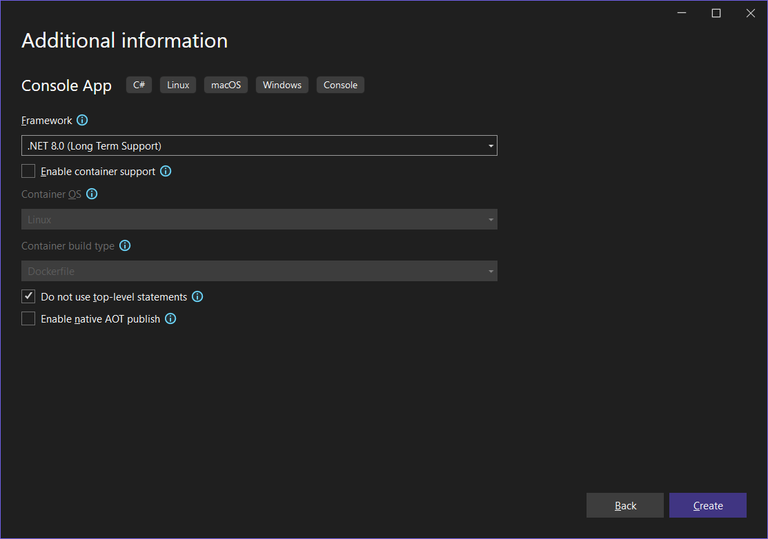
Task: Open the Framework dropdown showing .NET 8.0
Action: (259, 146)
